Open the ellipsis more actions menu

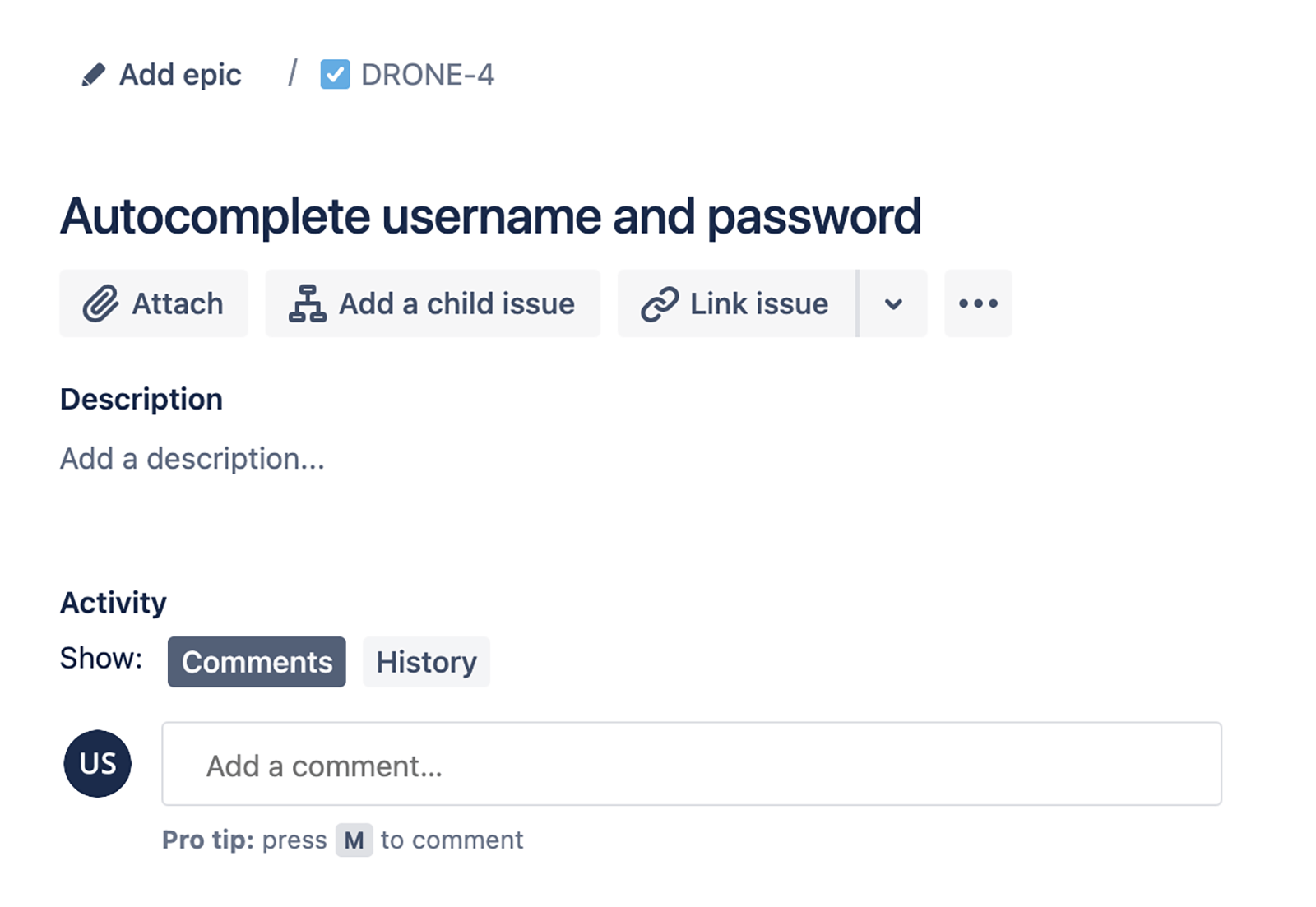(x=977, y=303)
